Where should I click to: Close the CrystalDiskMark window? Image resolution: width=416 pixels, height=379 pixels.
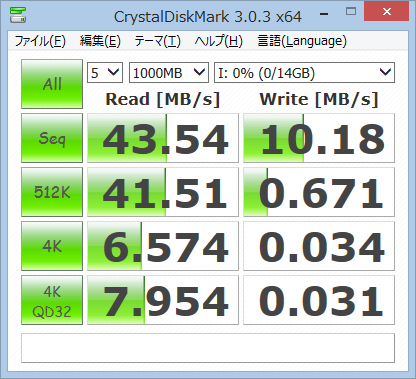(387, 11)
